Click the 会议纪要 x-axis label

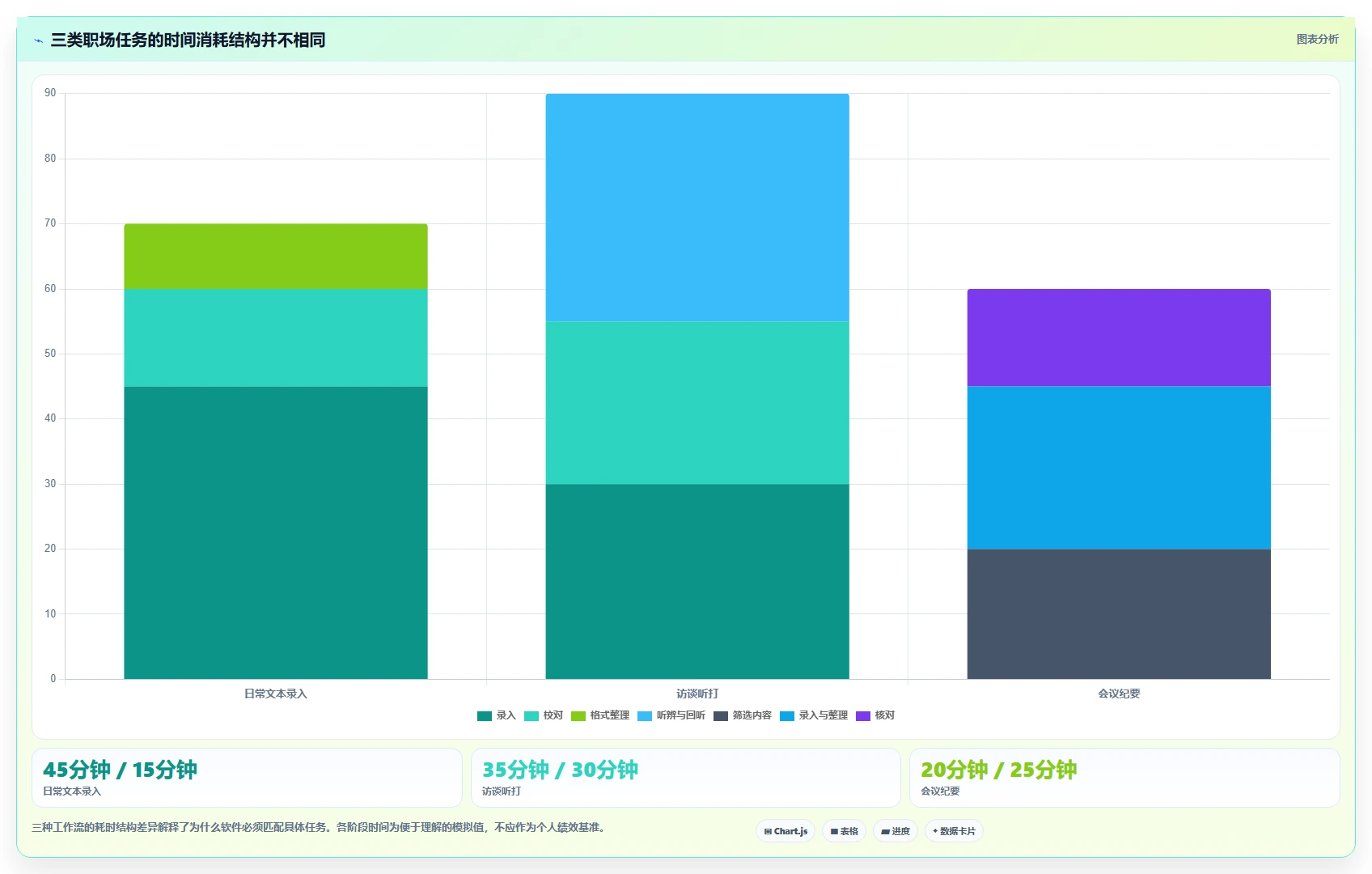[1119, 694]
